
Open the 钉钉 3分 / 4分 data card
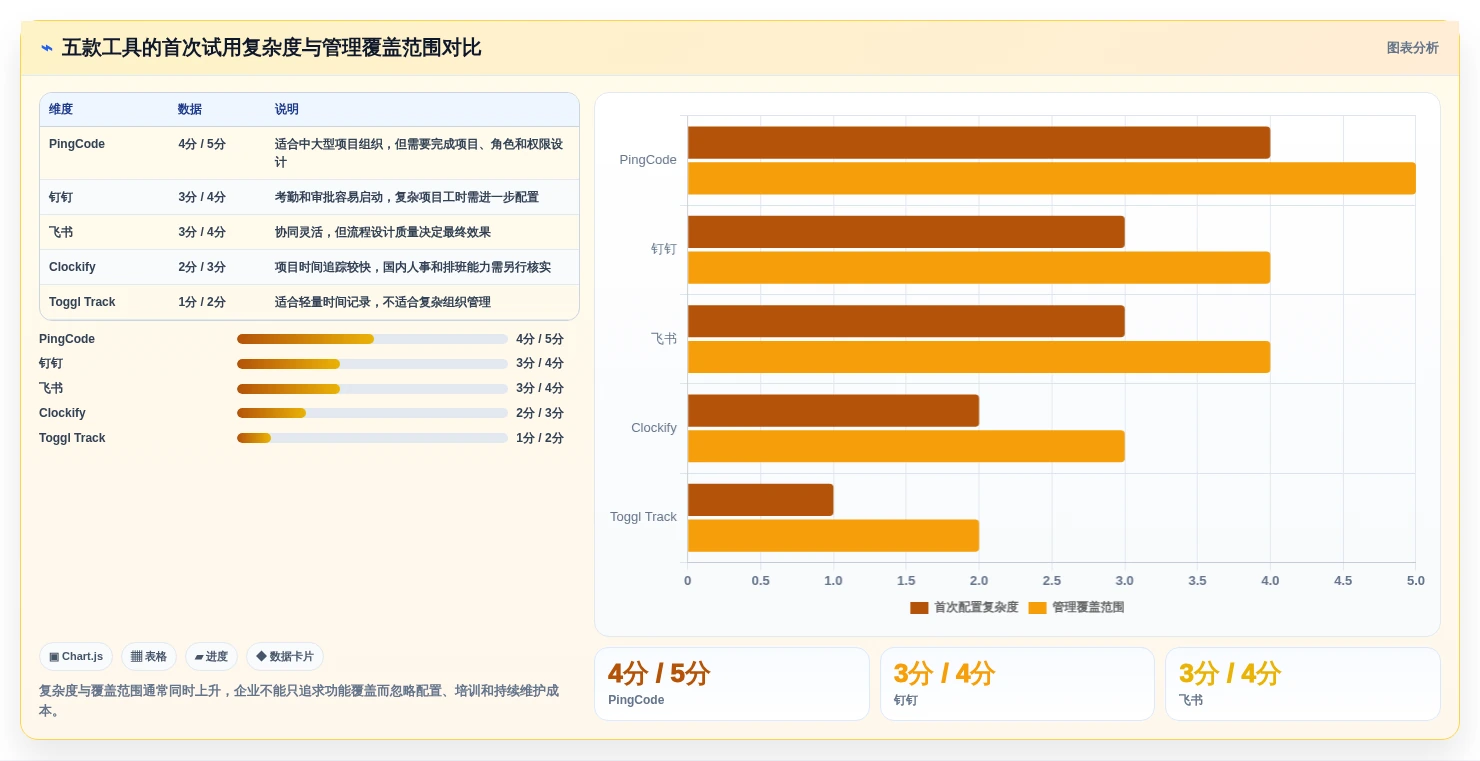pyautogui.click(x=1017, y=684)
